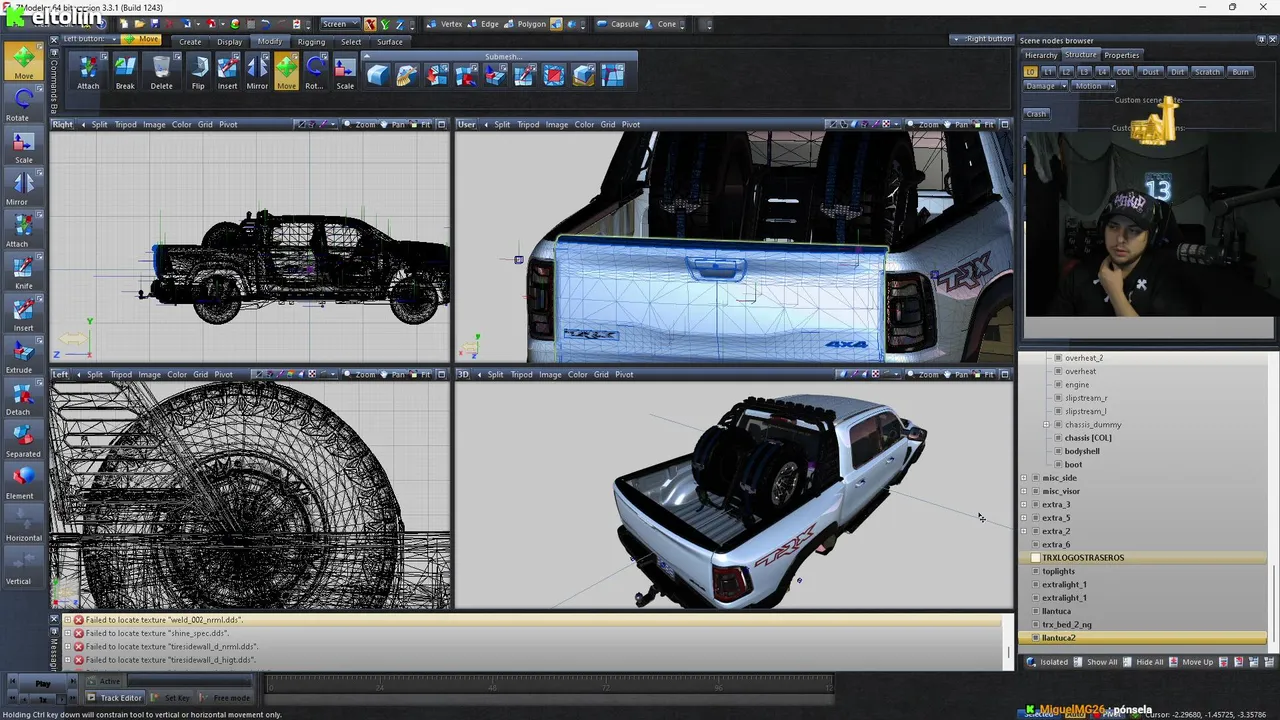Select the Separated tool in left sidebar
The image size is (1280, 720).
point(23,440)
